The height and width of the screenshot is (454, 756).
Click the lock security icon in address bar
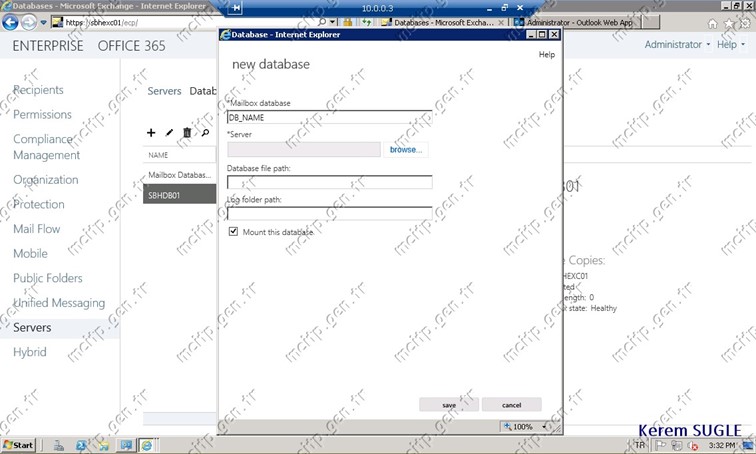pyautogui.click(x=348, y=22)
